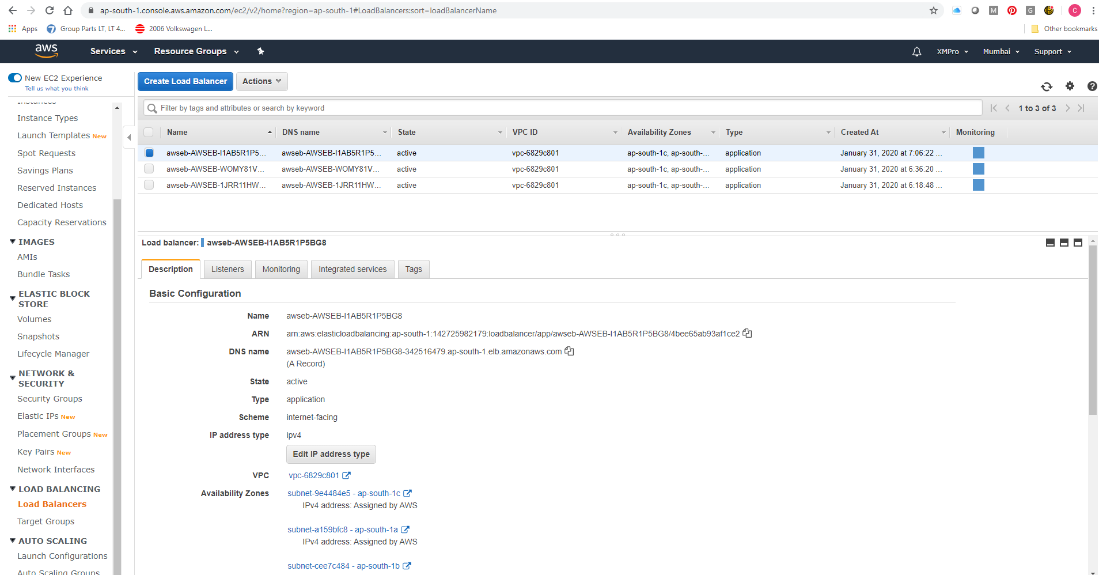Switch to the Integrated services tab
This screenshot has height=575, width=1099.
pyautogui.click(x=353, y=269)
